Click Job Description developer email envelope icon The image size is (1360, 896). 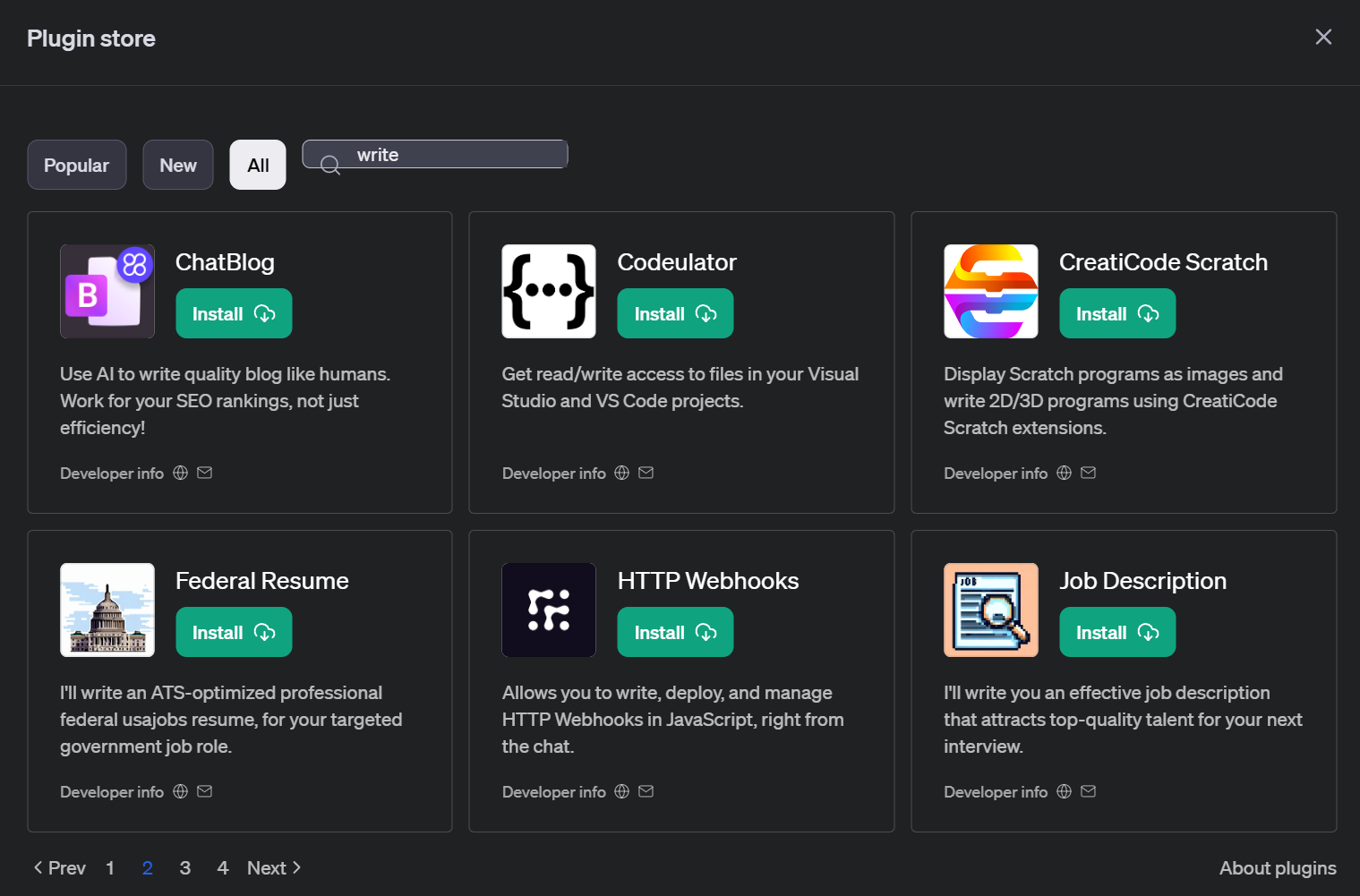click(1088, 791)
